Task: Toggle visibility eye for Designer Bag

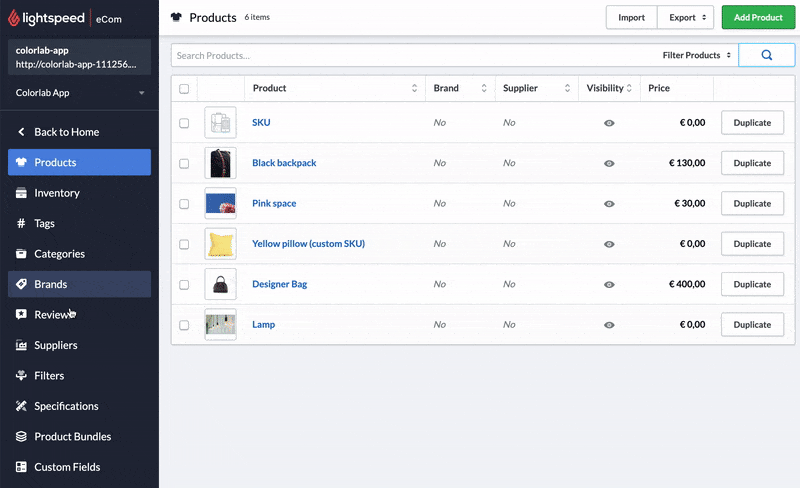Action: (609, 284)
